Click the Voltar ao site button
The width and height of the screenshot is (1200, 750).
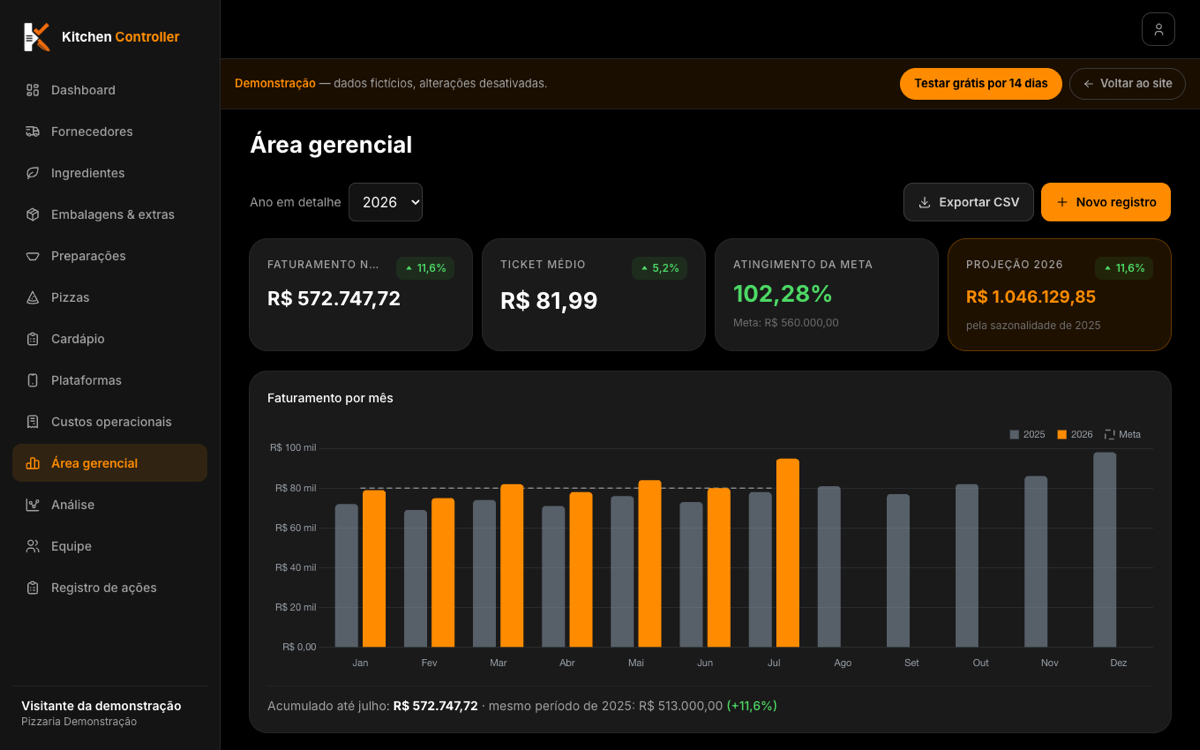click(1127, 84)
